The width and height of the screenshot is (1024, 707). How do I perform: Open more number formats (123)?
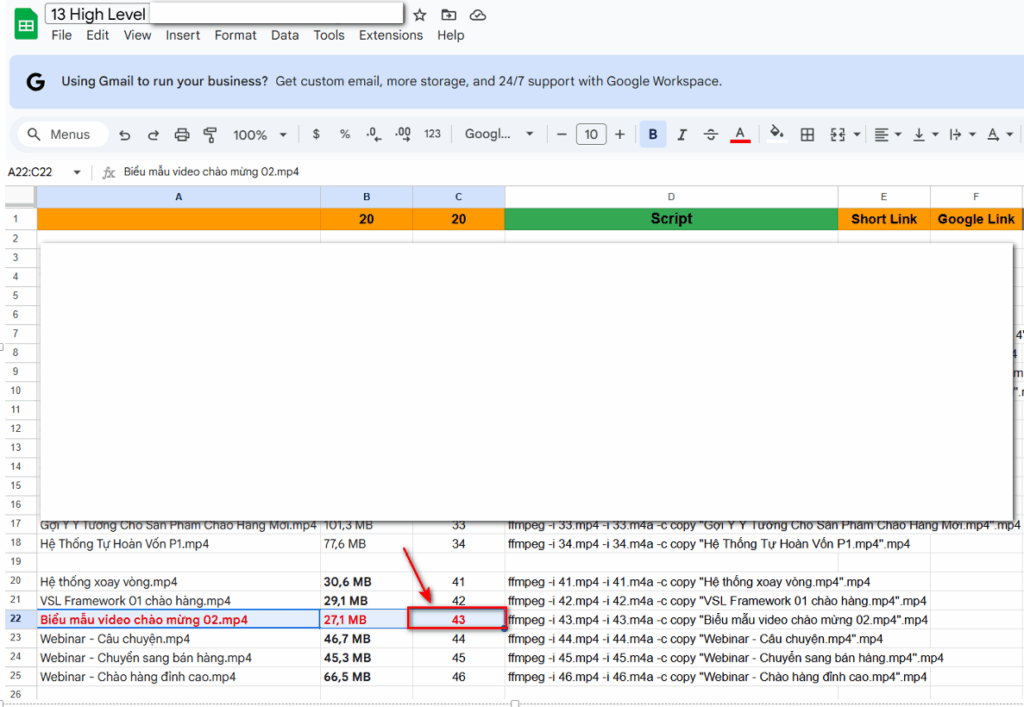point(432,134)
